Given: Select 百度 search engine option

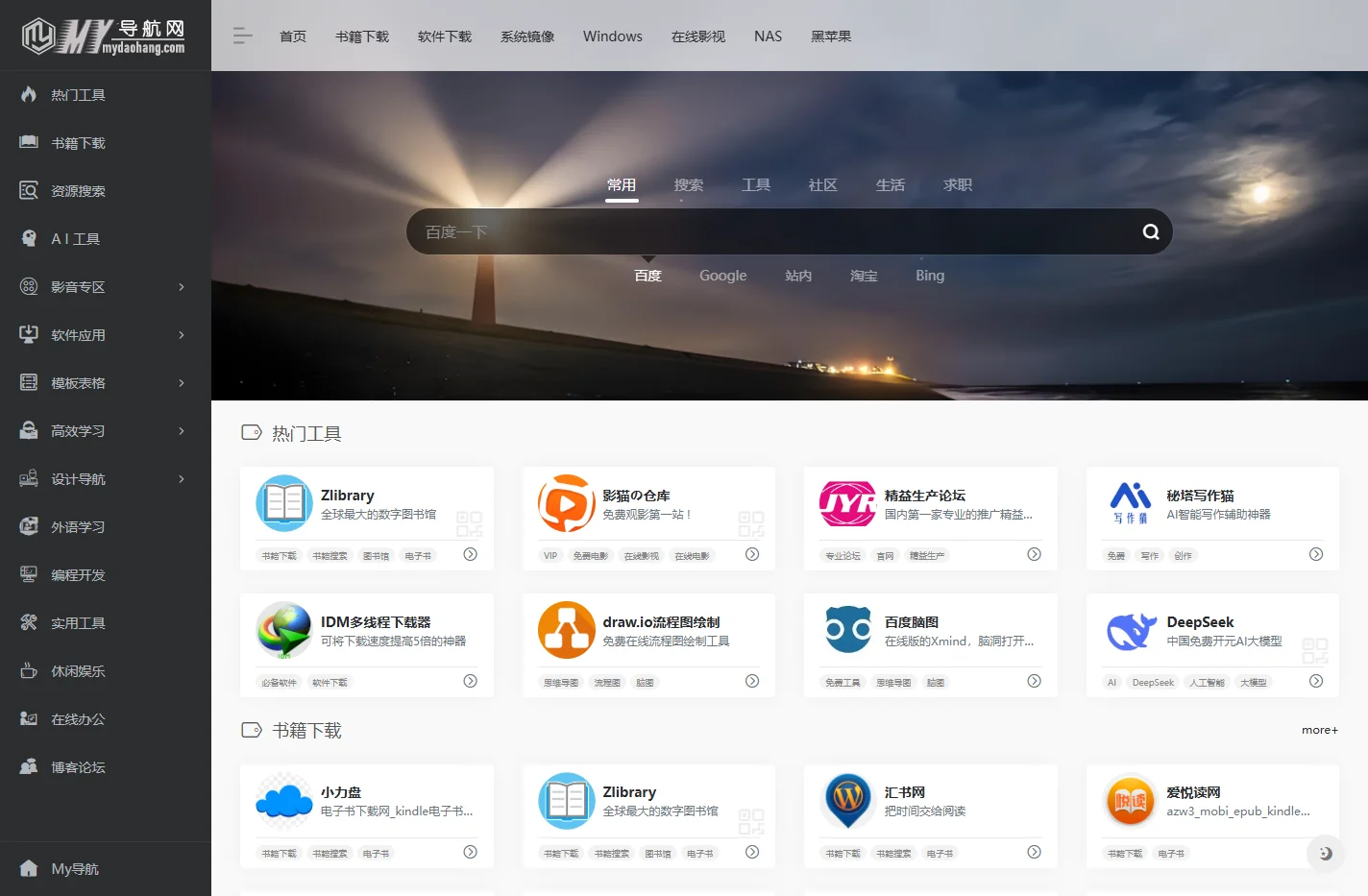Looking at the screenshot, I should (648, 276).
